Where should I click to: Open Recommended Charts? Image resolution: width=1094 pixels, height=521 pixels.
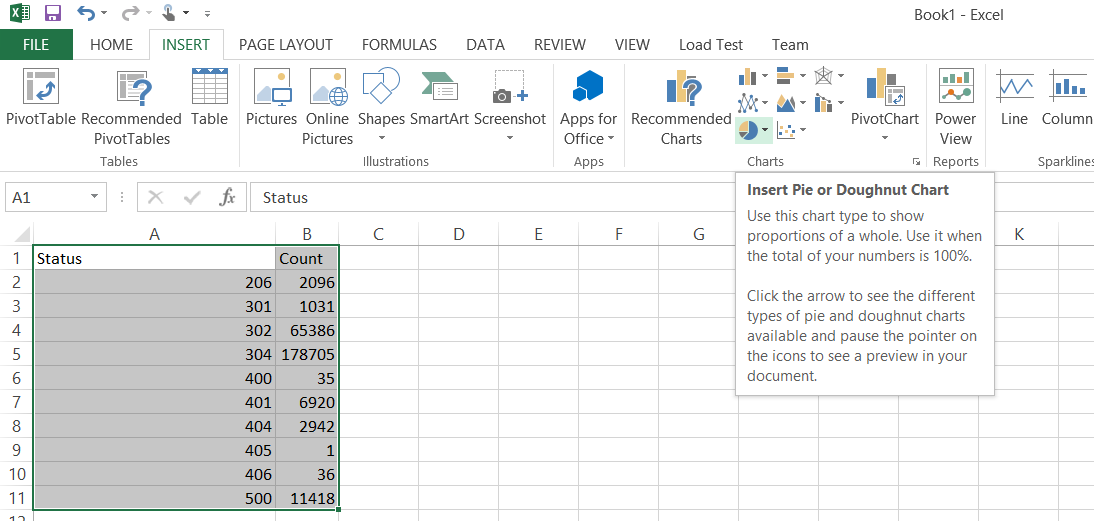coord(681,108)
